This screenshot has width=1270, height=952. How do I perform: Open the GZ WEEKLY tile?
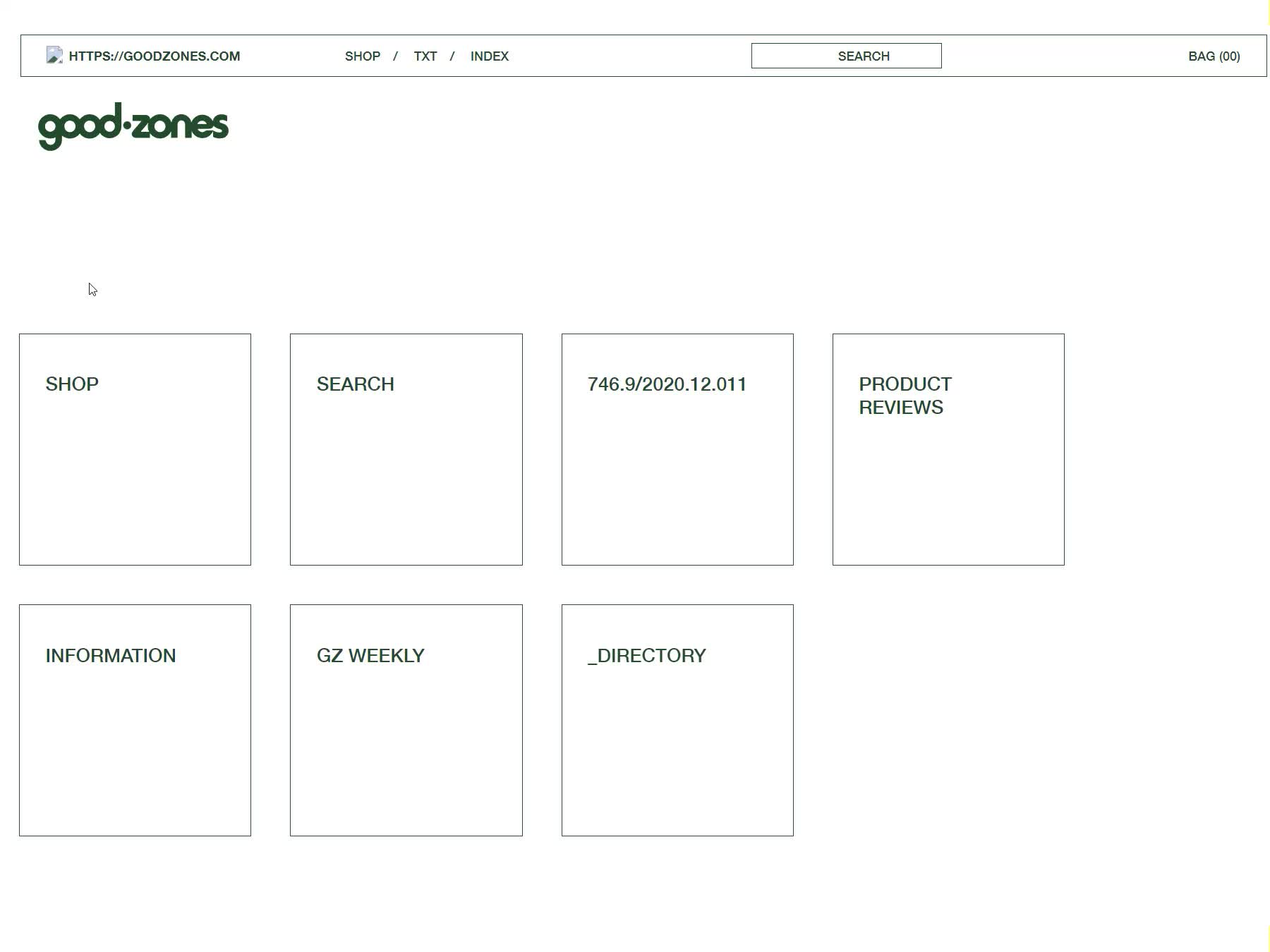[x=406, y=720]
